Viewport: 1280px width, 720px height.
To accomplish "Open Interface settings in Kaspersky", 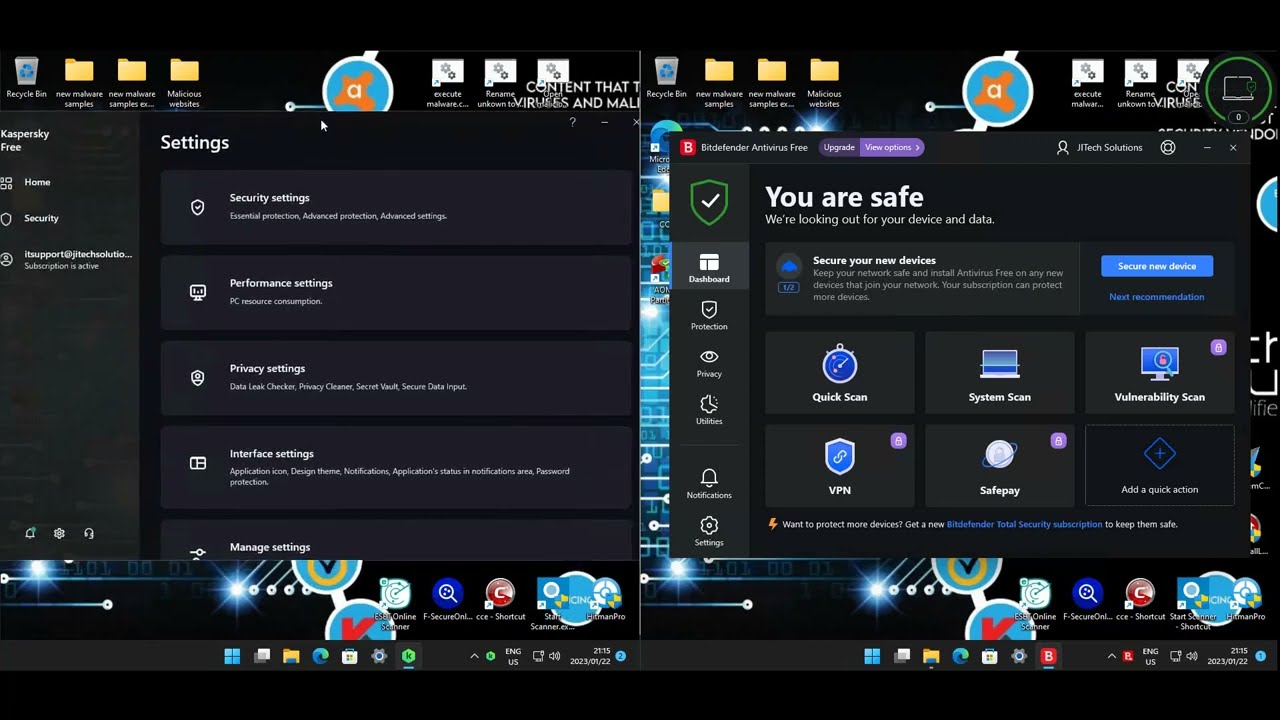I will [x=396, y=467].
